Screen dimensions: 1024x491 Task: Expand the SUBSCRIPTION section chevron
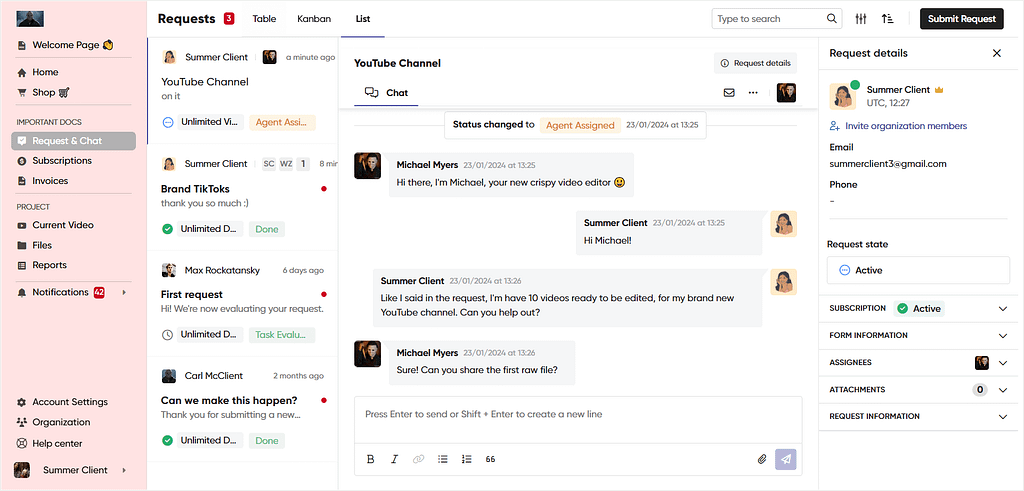coord(1003,309)
